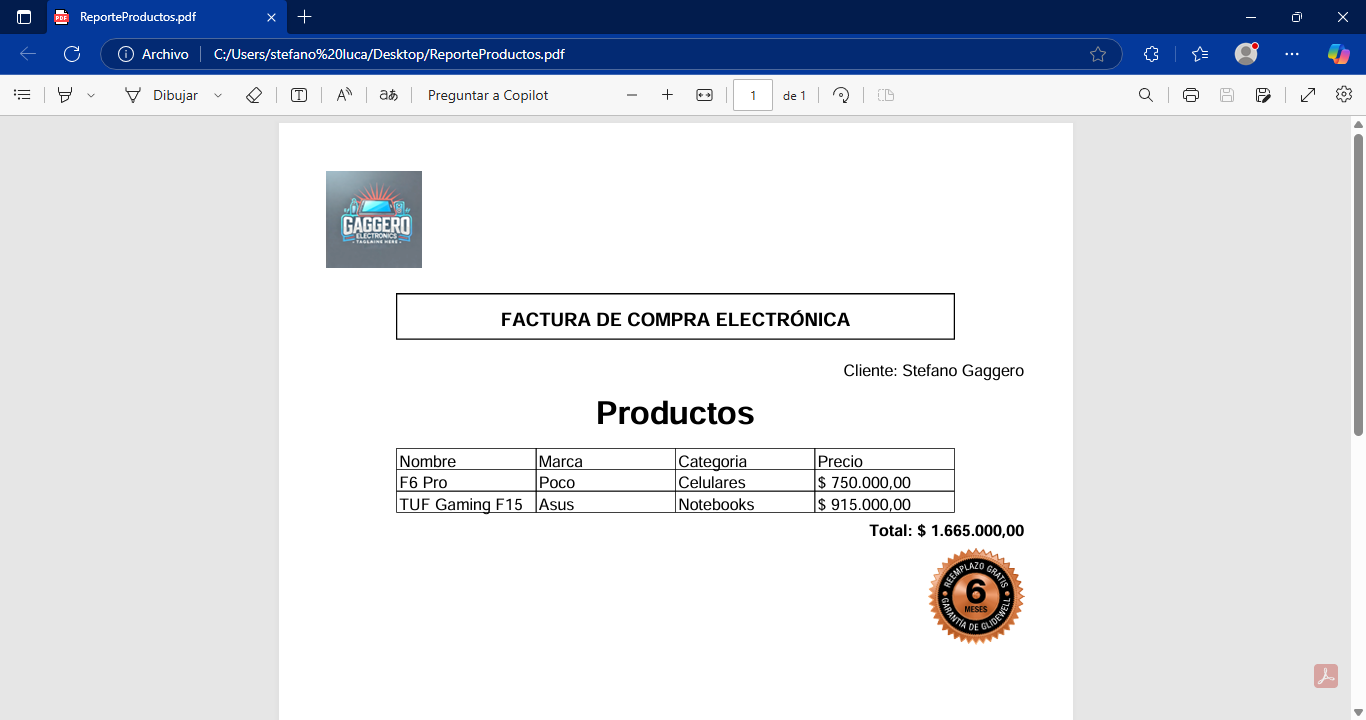
Task: Click the address bar file path
Action: 389,54
